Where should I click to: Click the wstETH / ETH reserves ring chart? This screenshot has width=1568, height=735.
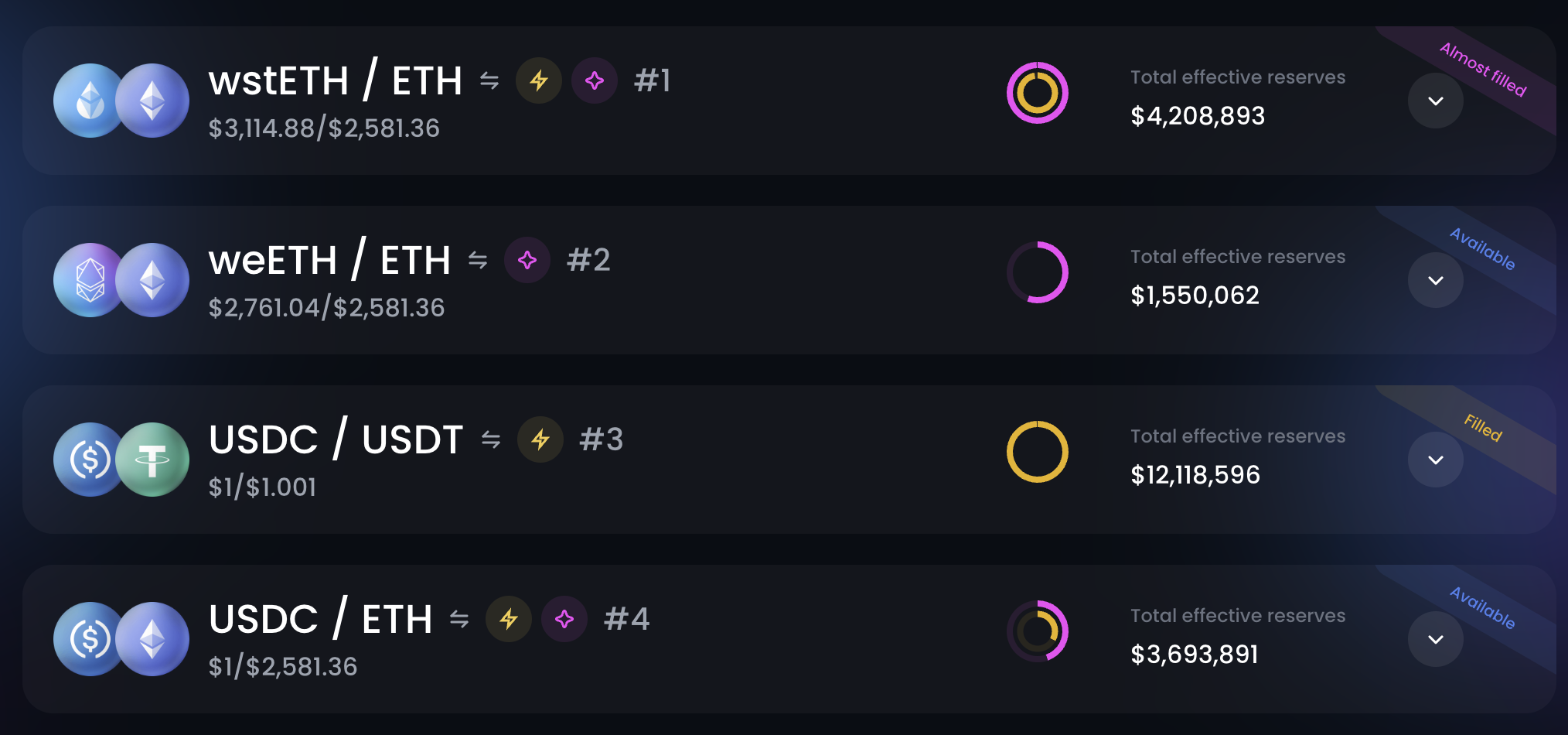coord(1038,93)
